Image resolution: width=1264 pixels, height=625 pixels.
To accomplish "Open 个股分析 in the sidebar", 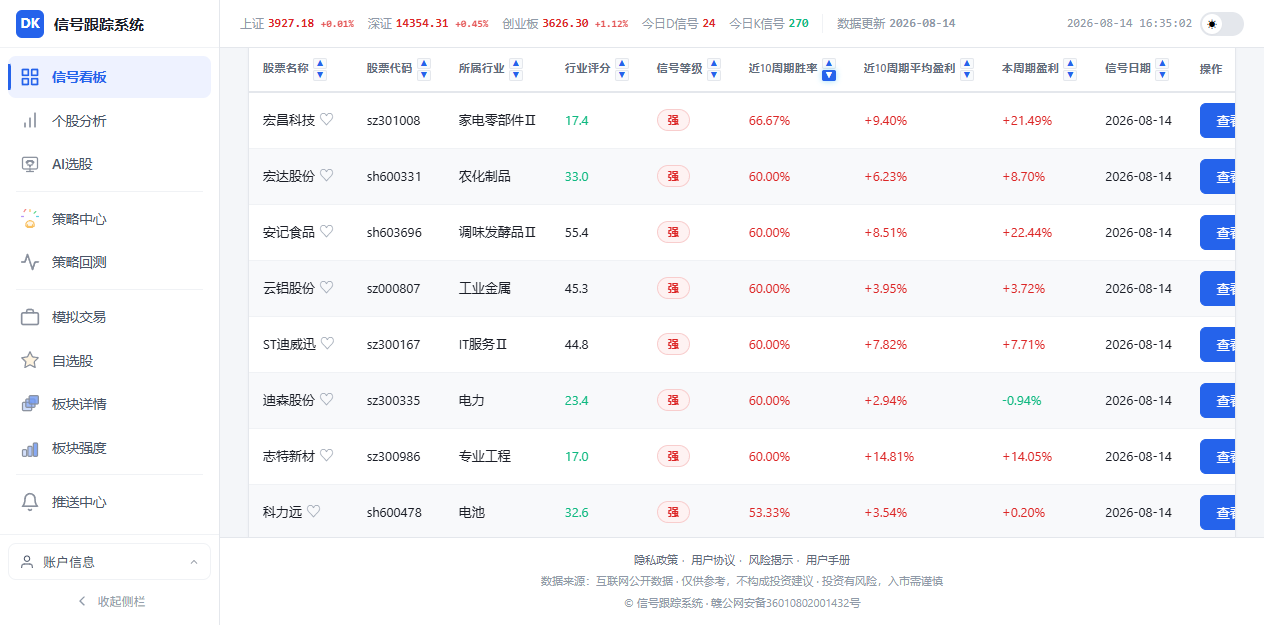I will coord(110,121).
